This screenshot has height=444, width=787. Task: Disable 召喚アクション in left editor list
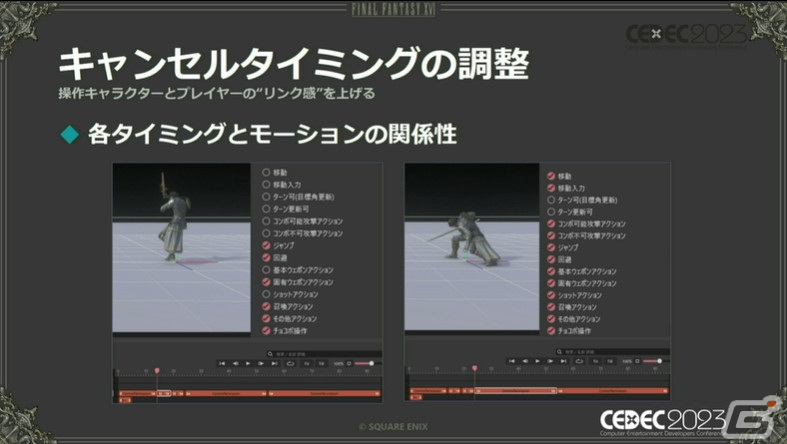(266, 306)
